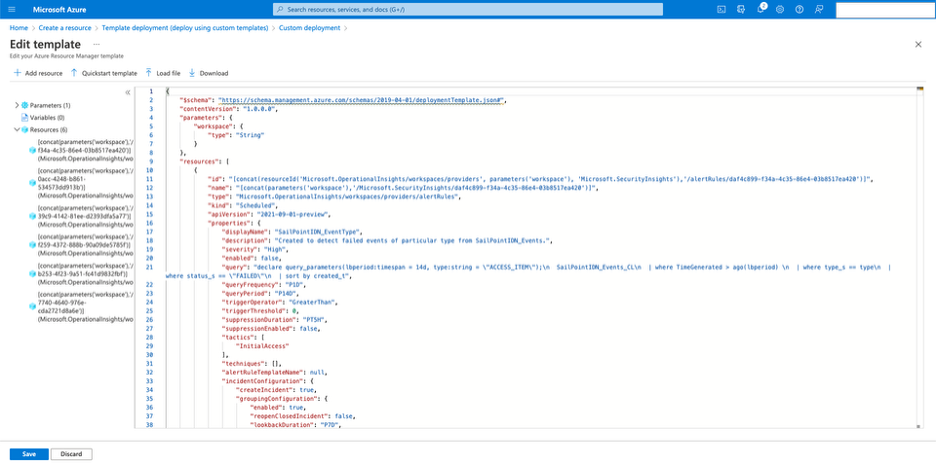The image size is (936, 466).
Task: Click the Home breadcrumb link
Action: pyautogui.click(x=19, y=28)
